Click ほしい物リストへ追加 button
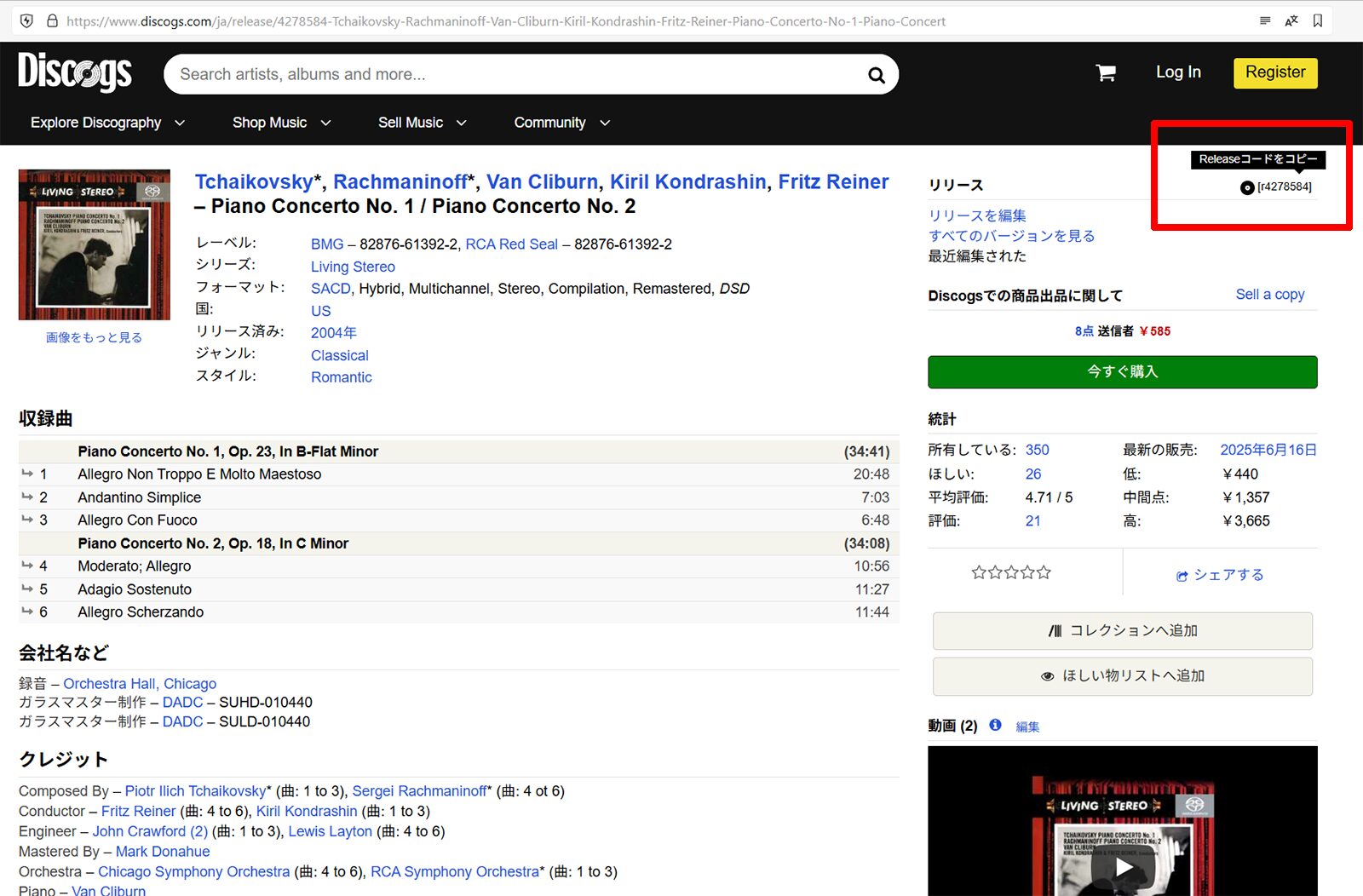Image resolution: width=1363 pixels, height=896 pixels. (x=1123, y=676)
